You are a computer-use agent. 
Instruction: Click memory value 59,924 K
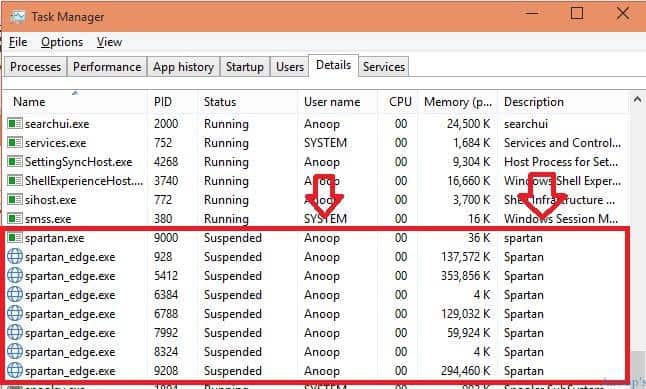pos(468,333)
